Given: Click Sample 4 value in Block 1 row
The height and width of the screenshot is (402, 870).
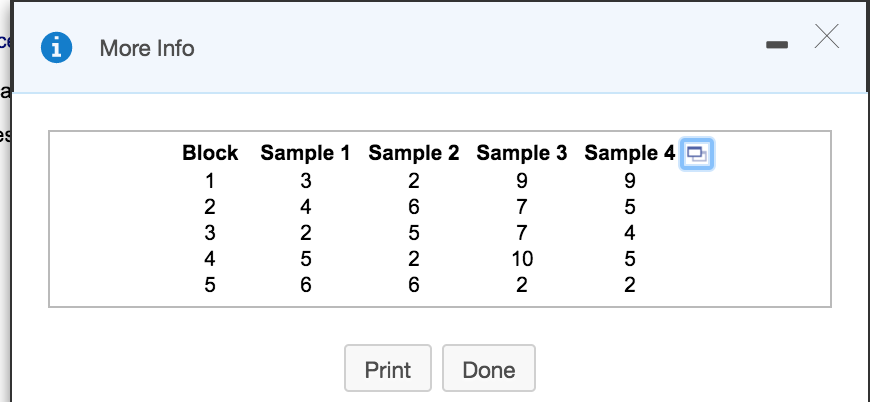Looking at the screenshot, I should click(x=629, y=182).
